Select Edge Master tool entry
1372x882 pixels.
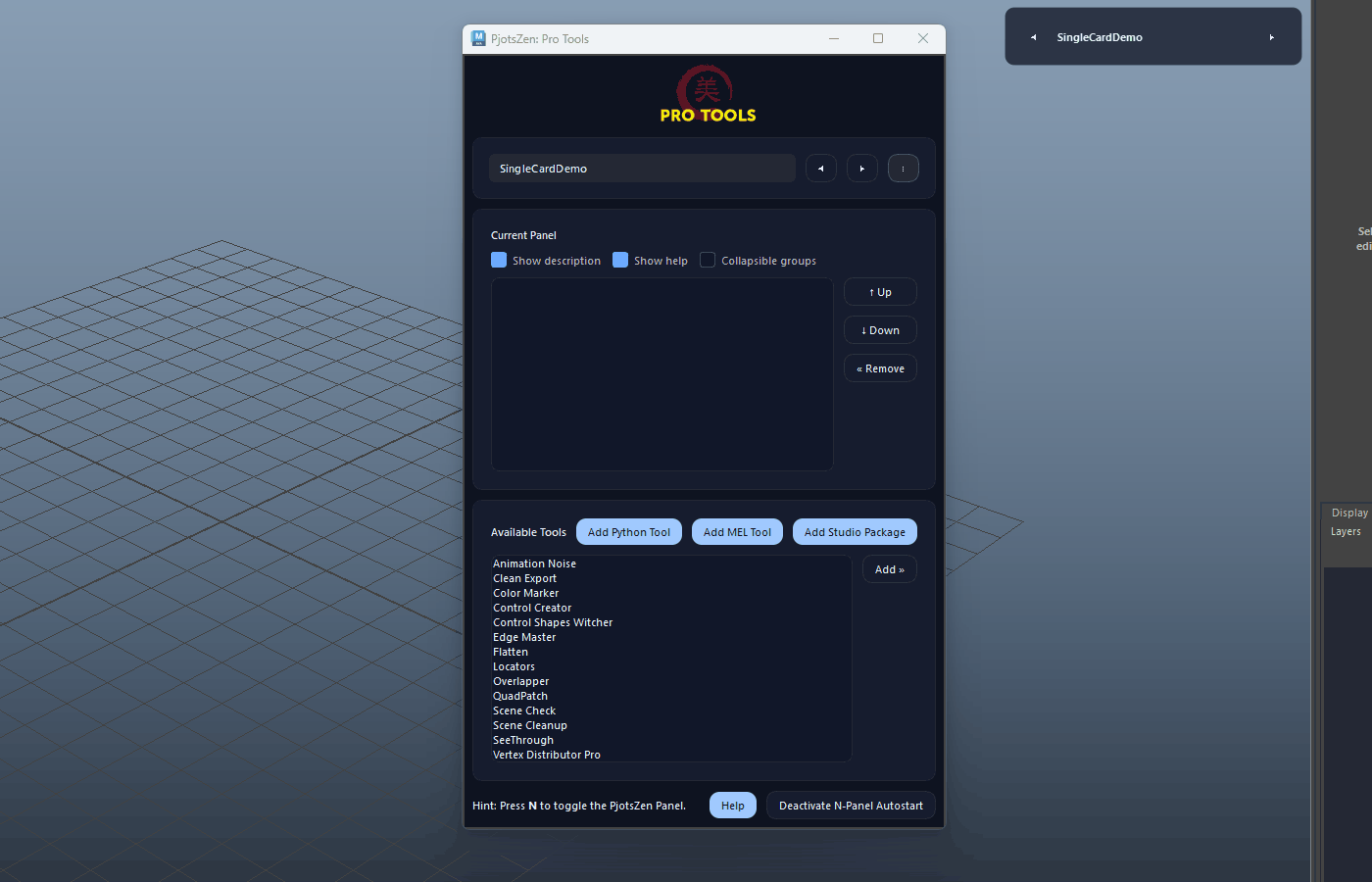click(x=524, y=637)
